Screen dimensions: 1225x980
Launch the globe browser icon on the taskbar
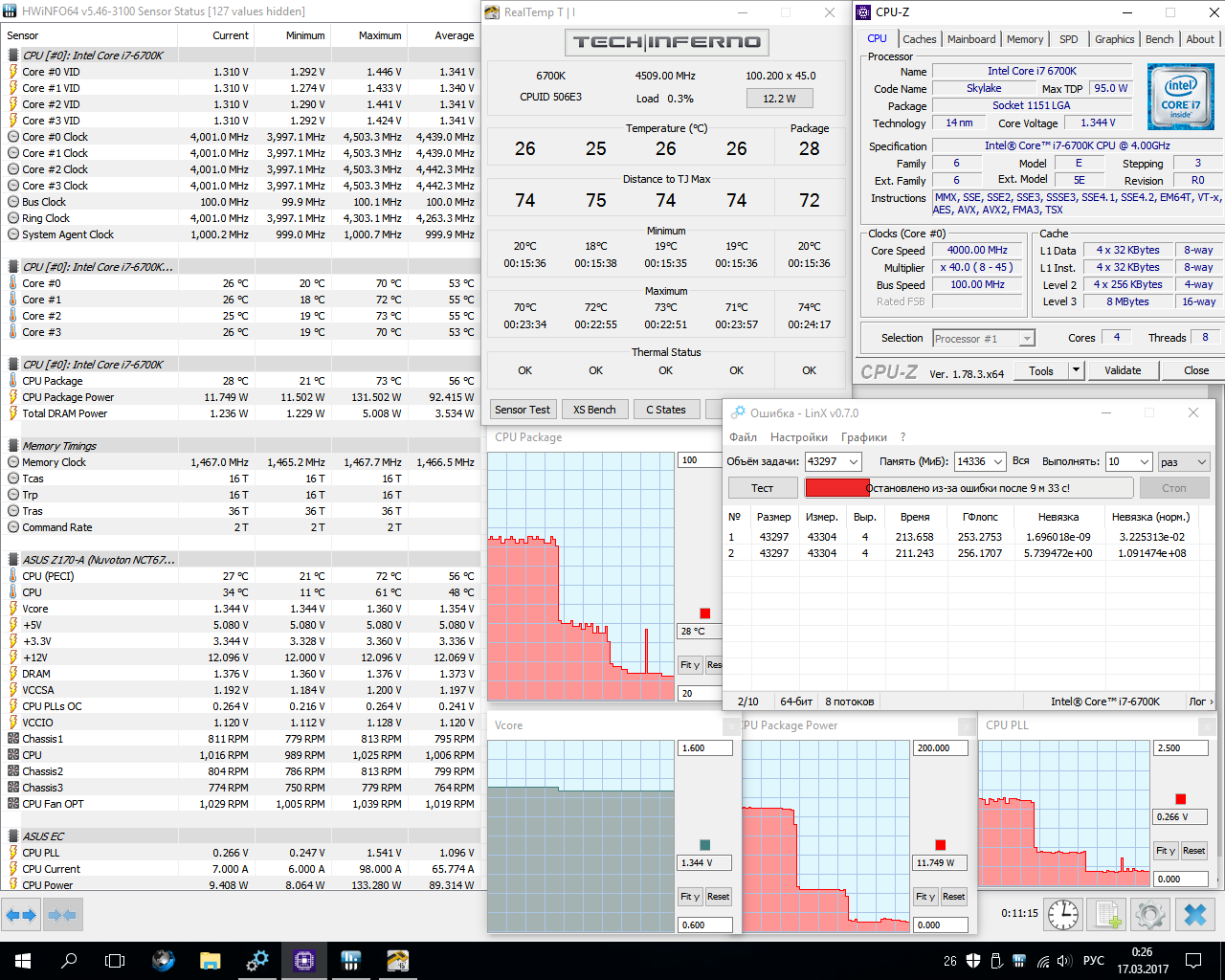pyautogui.click(x=163, y=961)
